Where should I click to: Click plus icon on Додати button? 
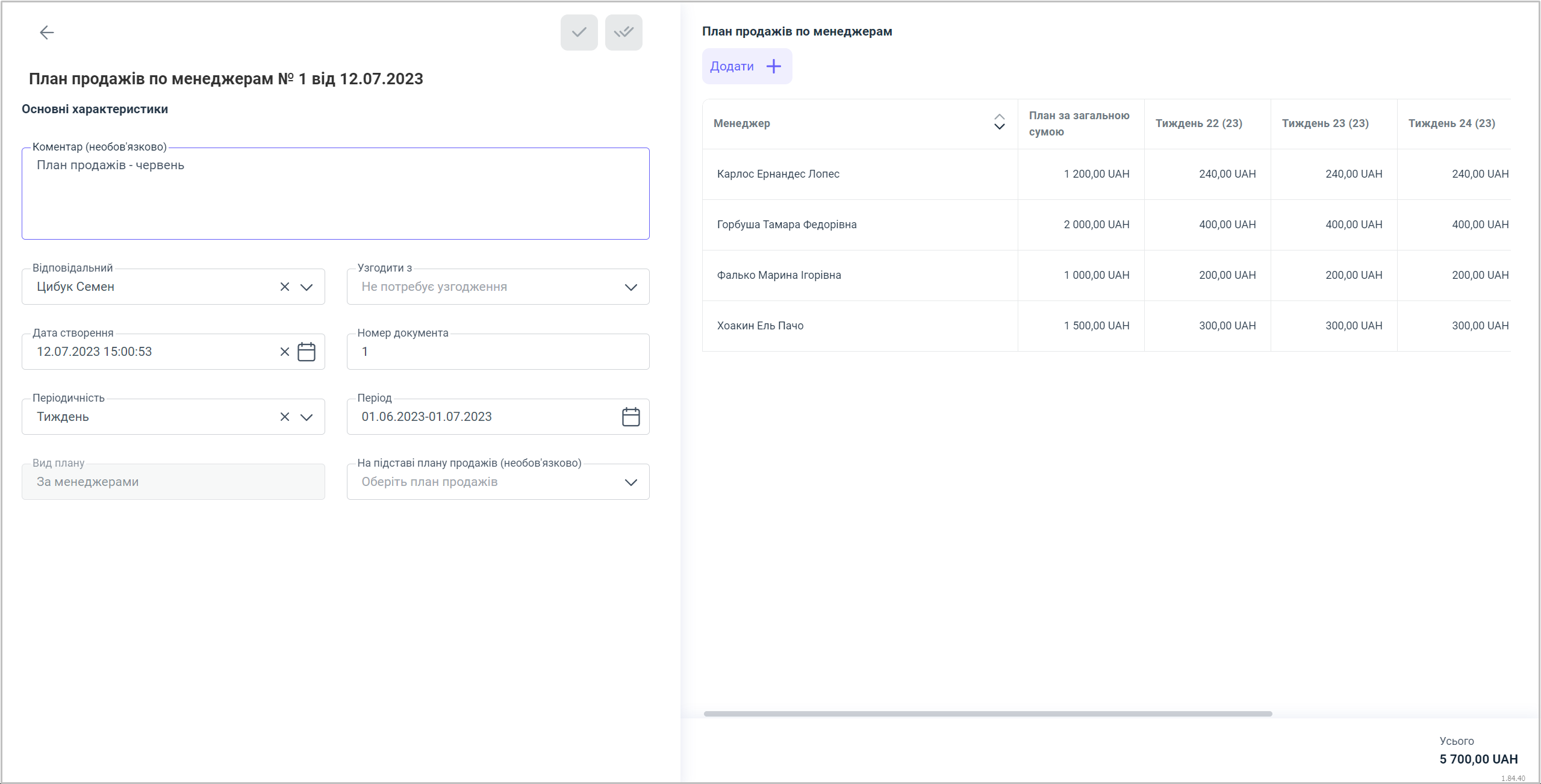pos(774,66)
